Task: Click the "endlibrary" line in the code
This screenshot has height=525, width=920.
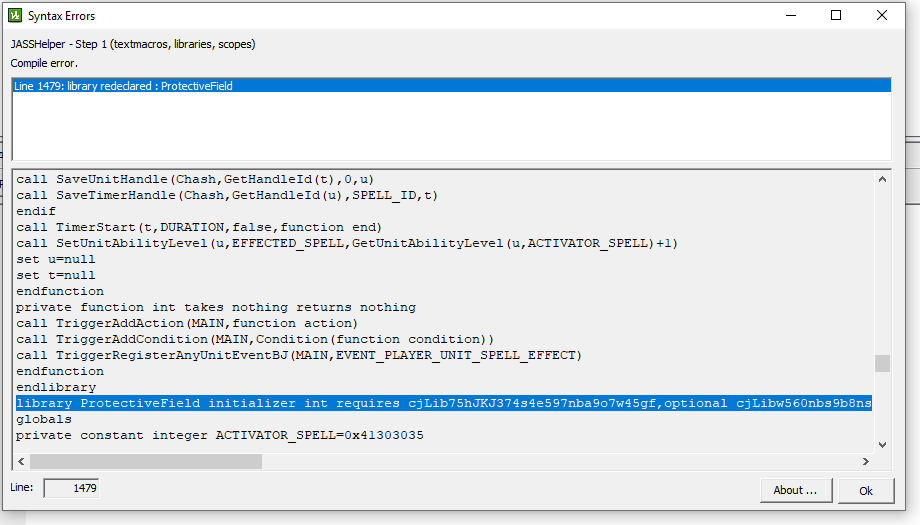Action: [x=56, y=387]
